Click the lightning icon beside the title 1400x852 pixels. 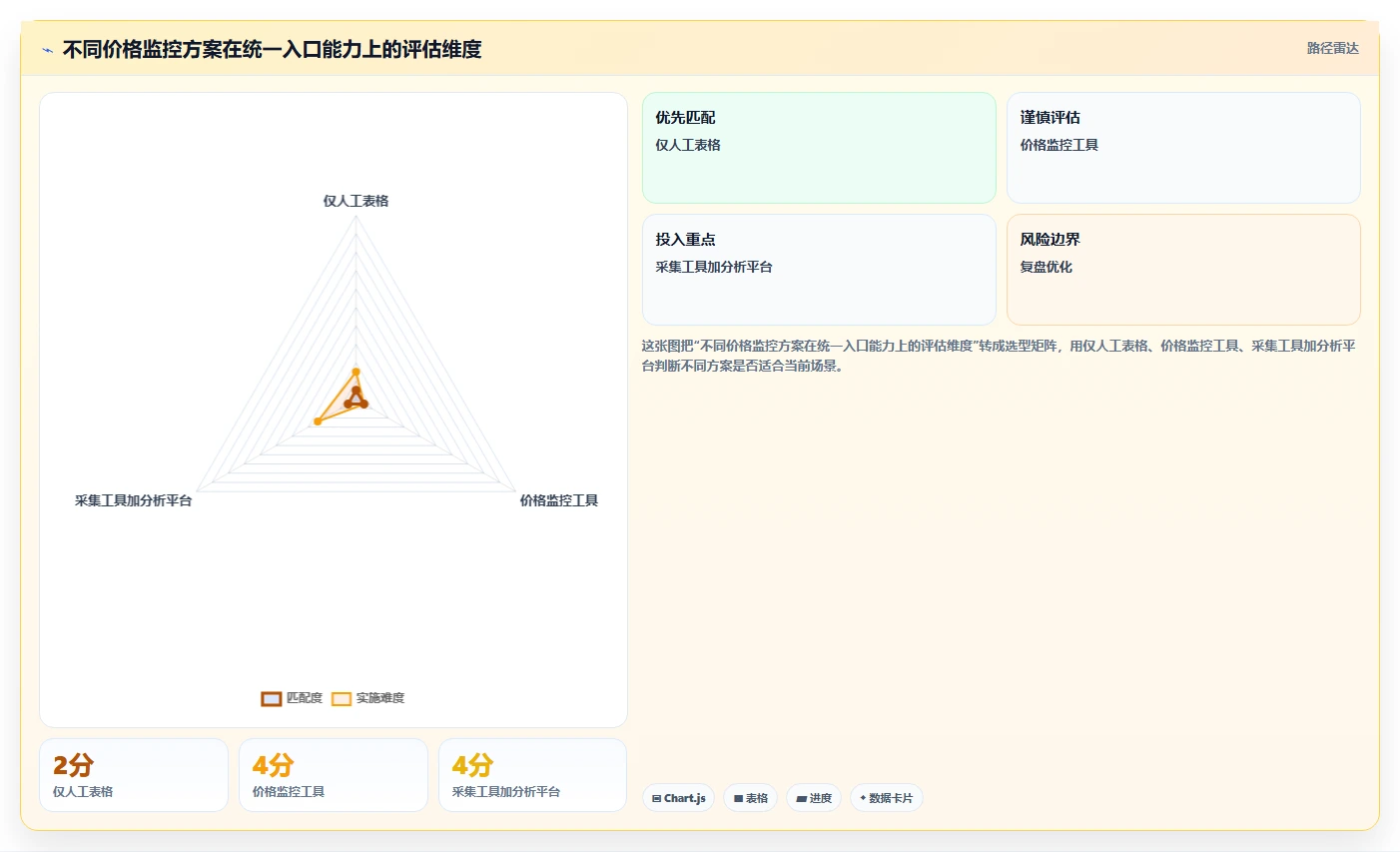(x=47, y=50)
